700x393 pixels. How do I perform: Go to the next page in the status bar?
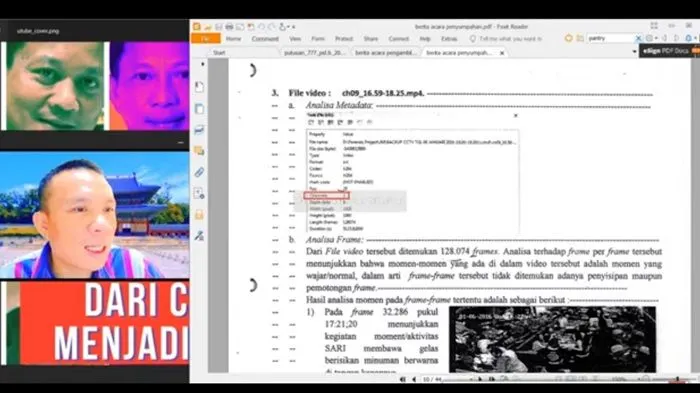tap(480, 379)
